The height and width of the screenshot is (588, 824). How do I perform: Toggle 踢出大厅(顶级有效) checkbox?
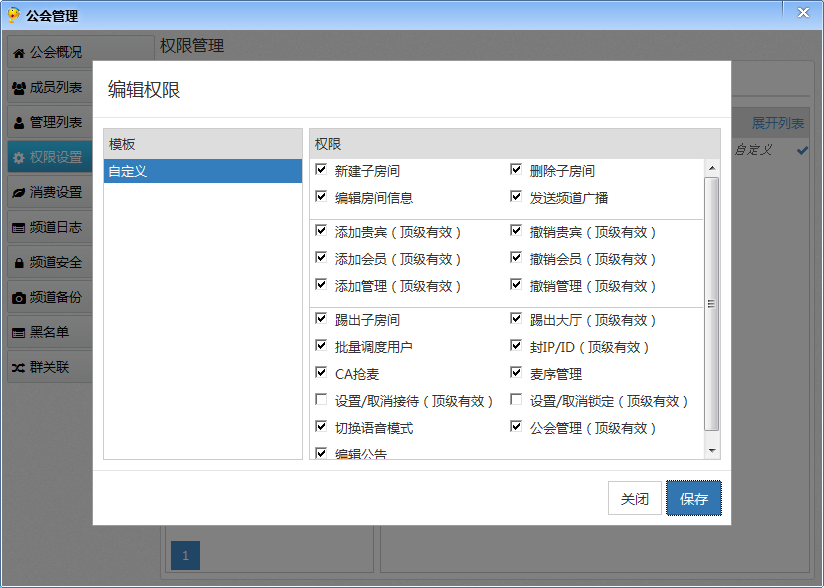516,318
